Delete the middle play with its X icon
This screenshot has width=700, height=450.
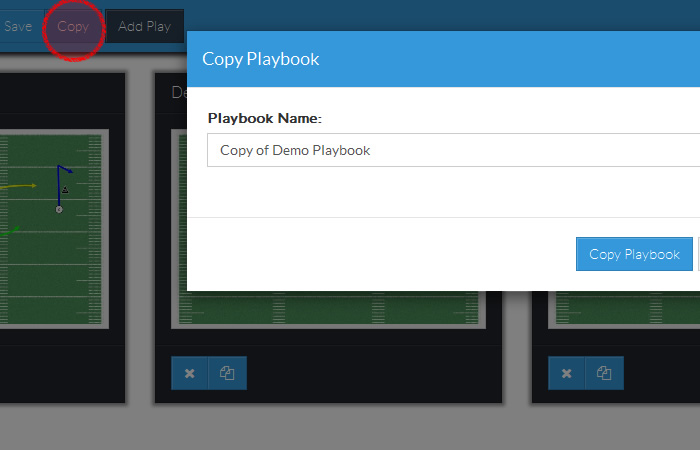tap(190, 373)
